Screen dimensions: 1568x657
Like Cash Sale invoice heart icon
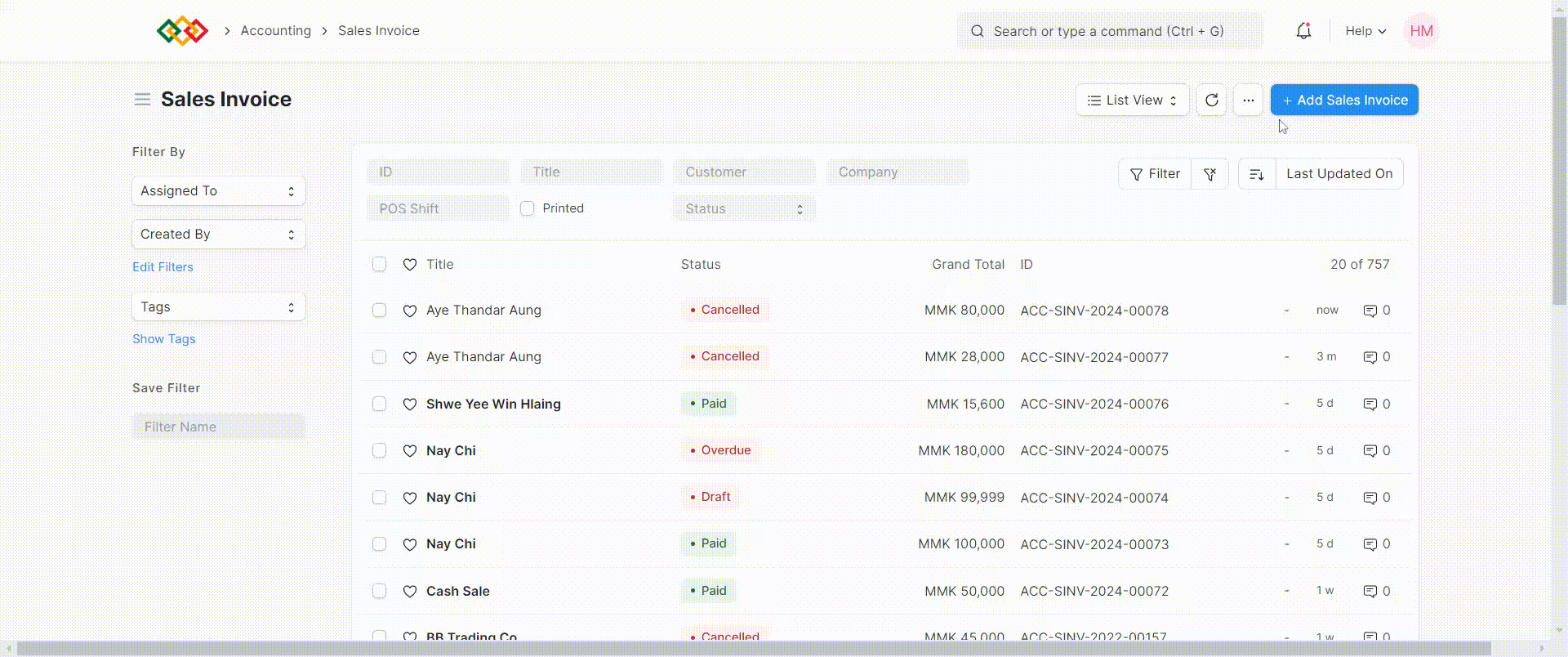[410, 591]
